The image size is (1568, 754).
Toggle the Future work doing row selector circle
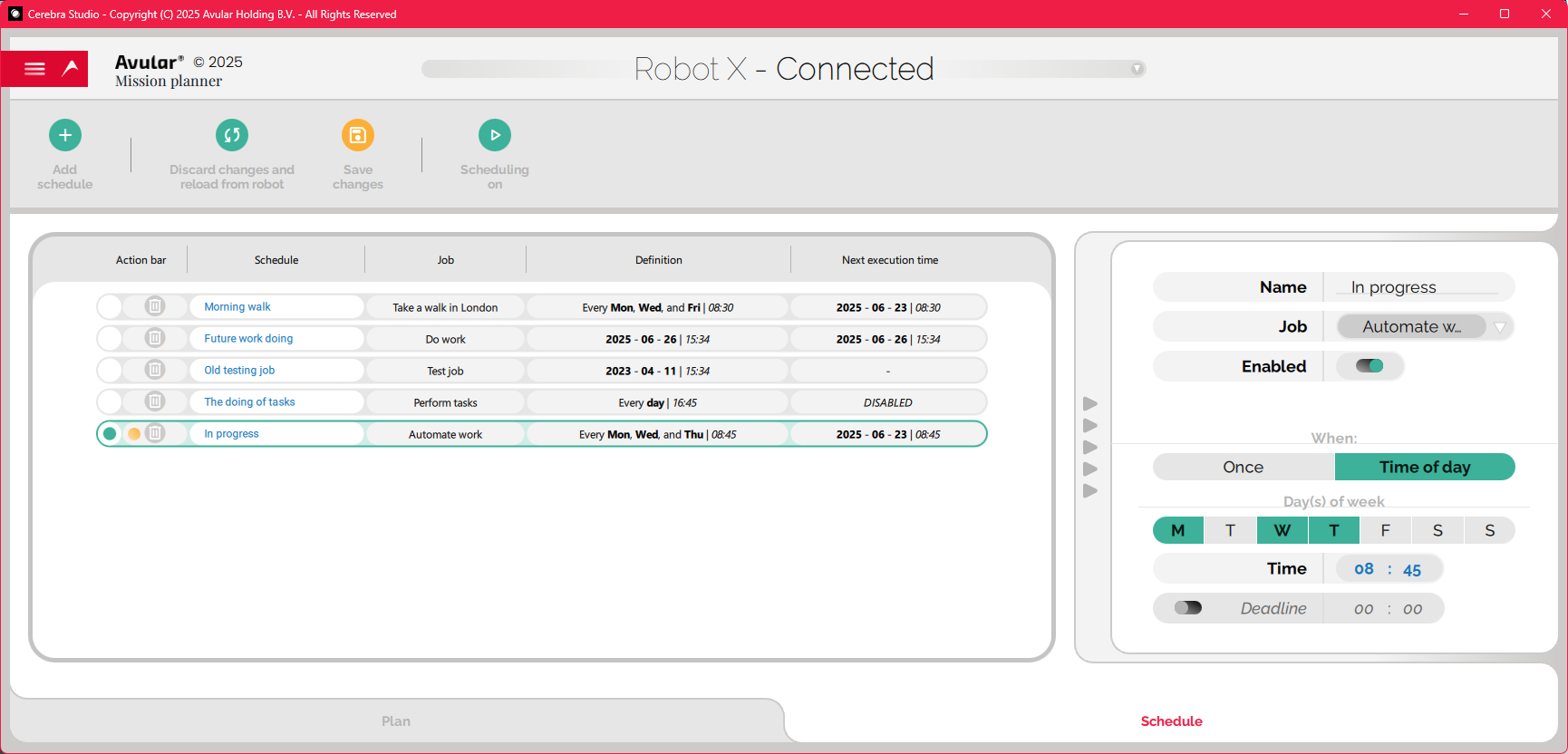pos(110,338)
